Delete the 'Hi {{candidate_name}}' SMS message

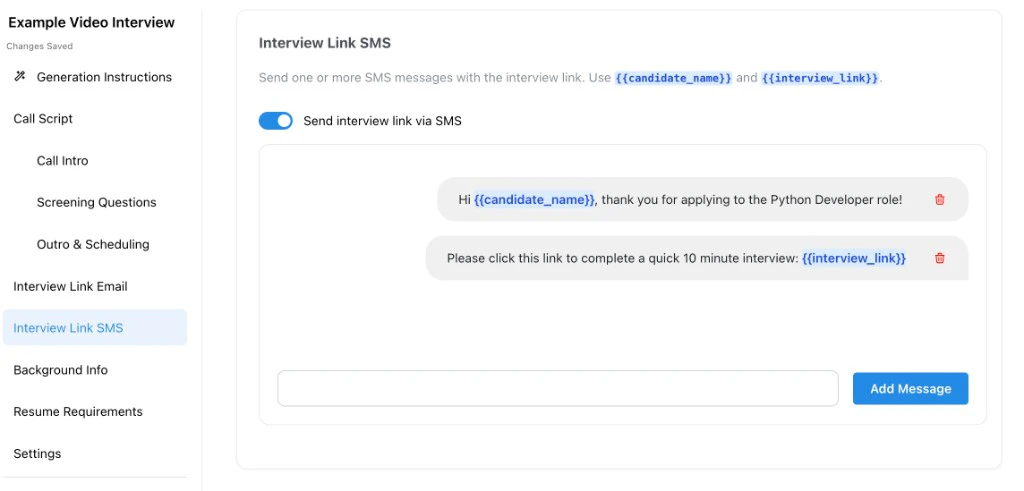pyautogui.click(x=940, y=200)
